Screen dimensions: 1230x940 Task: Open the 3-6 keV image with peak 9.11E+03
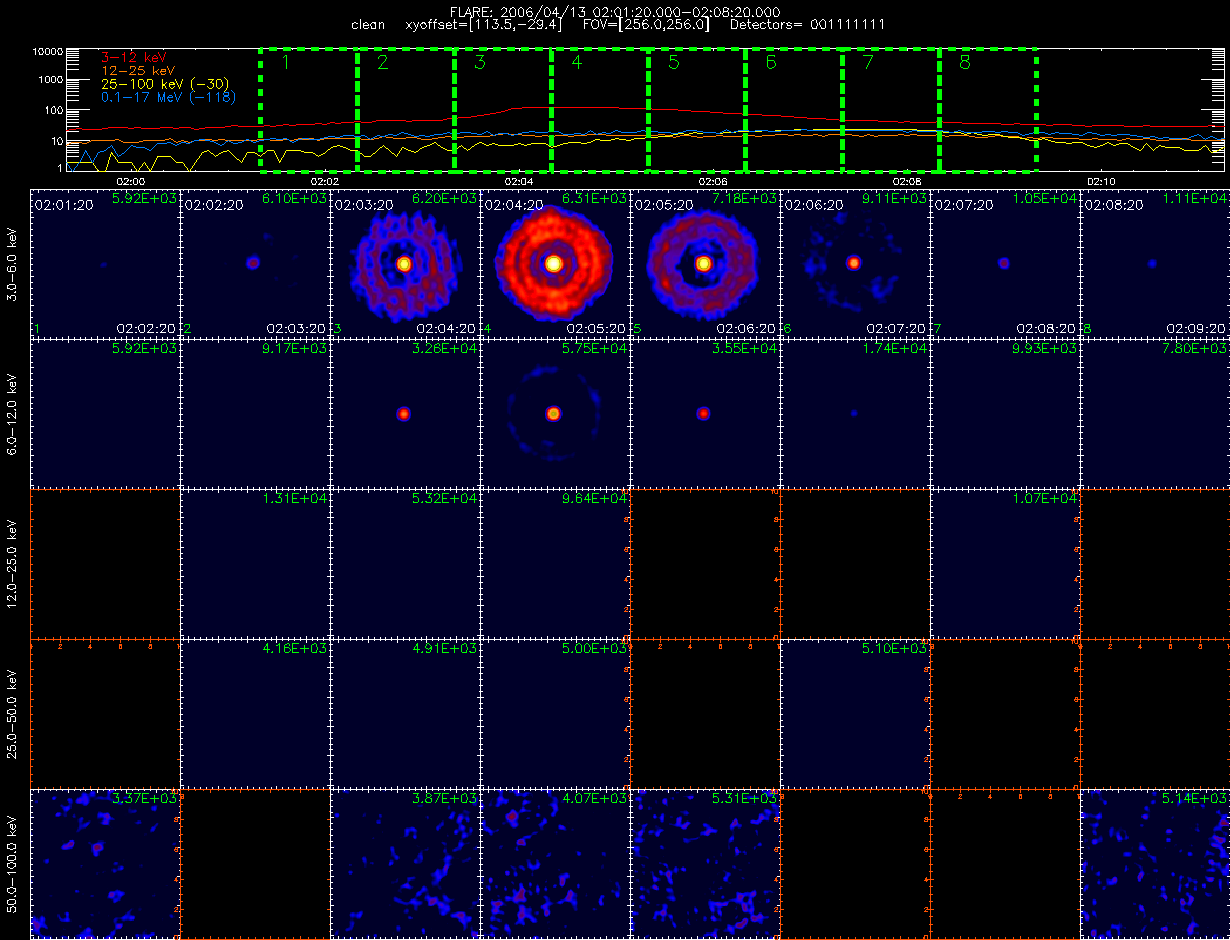[855, 263]
